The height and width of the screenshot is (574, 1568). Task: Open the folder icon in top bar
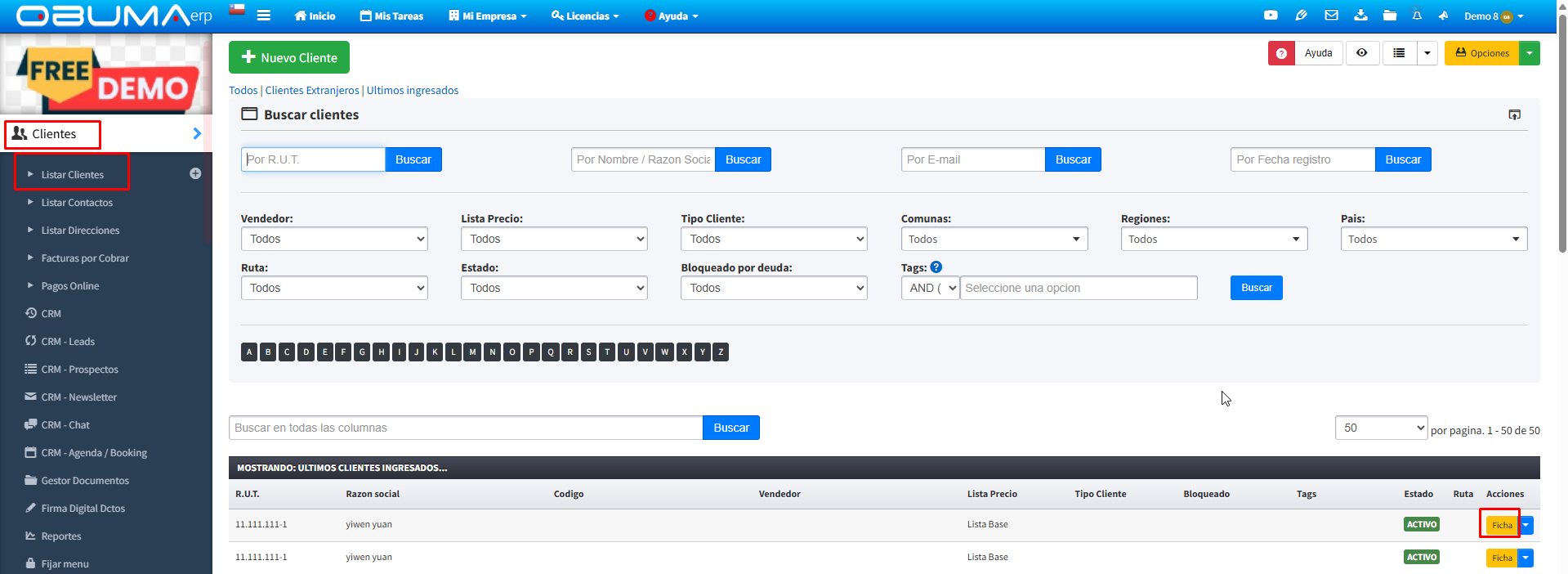(1389, 16)
